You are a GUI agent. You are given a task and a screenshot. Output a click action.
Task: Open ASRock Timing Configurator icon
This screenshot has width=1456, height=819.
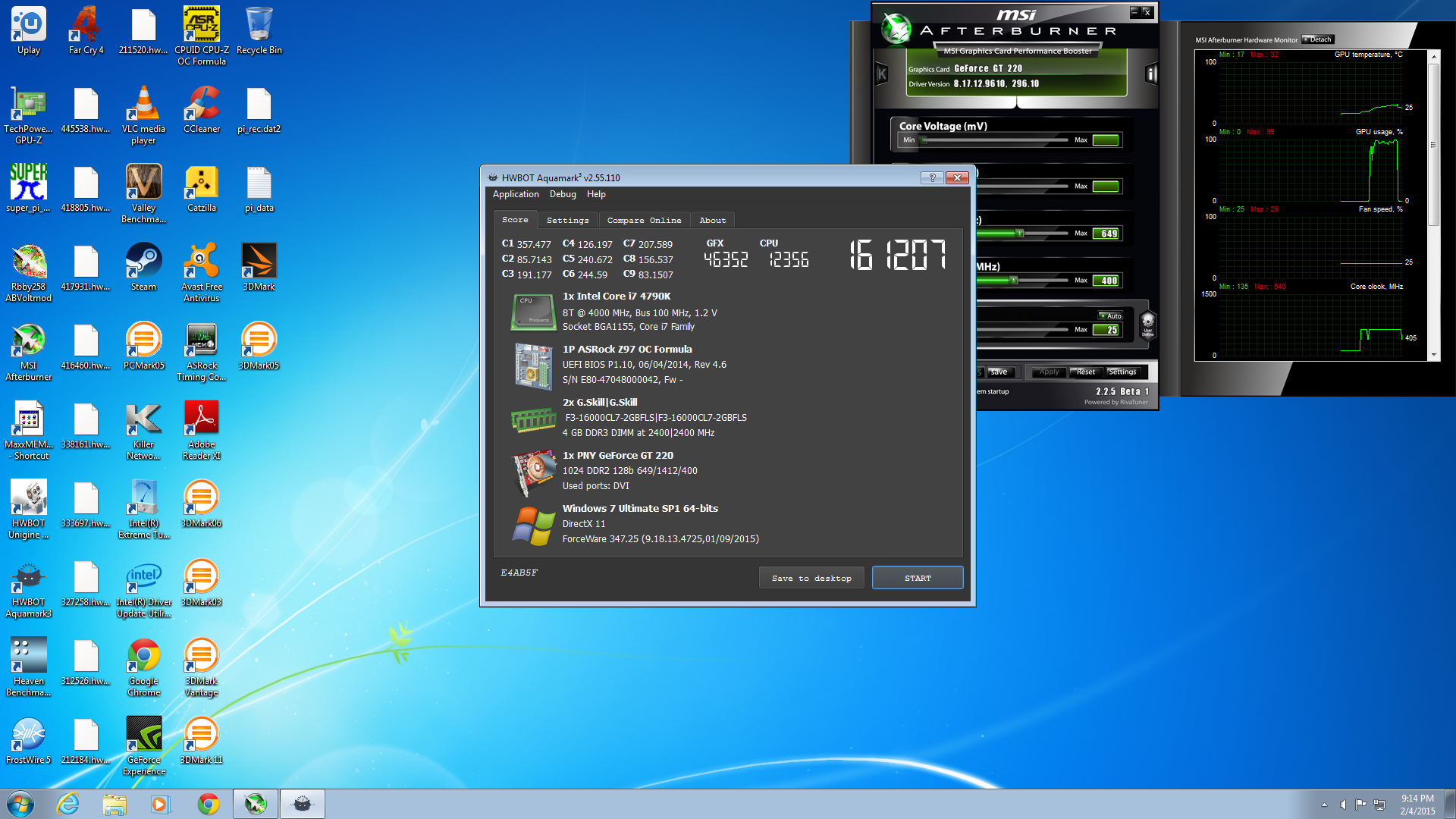pyautogui.click(x=202, y=352)
